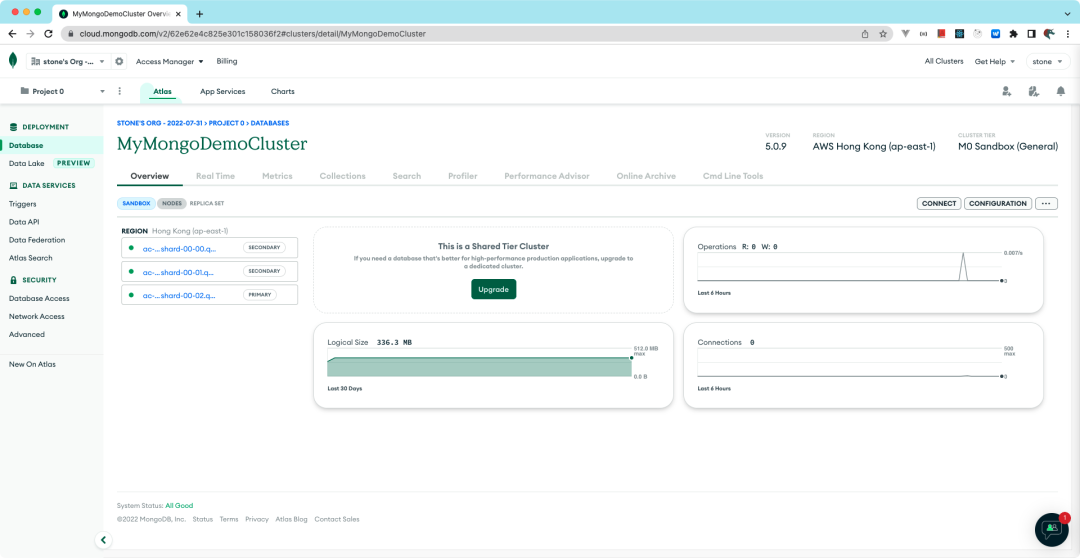
Task: Open the Atlas Blog footer link
Action: tap(291, 519)
